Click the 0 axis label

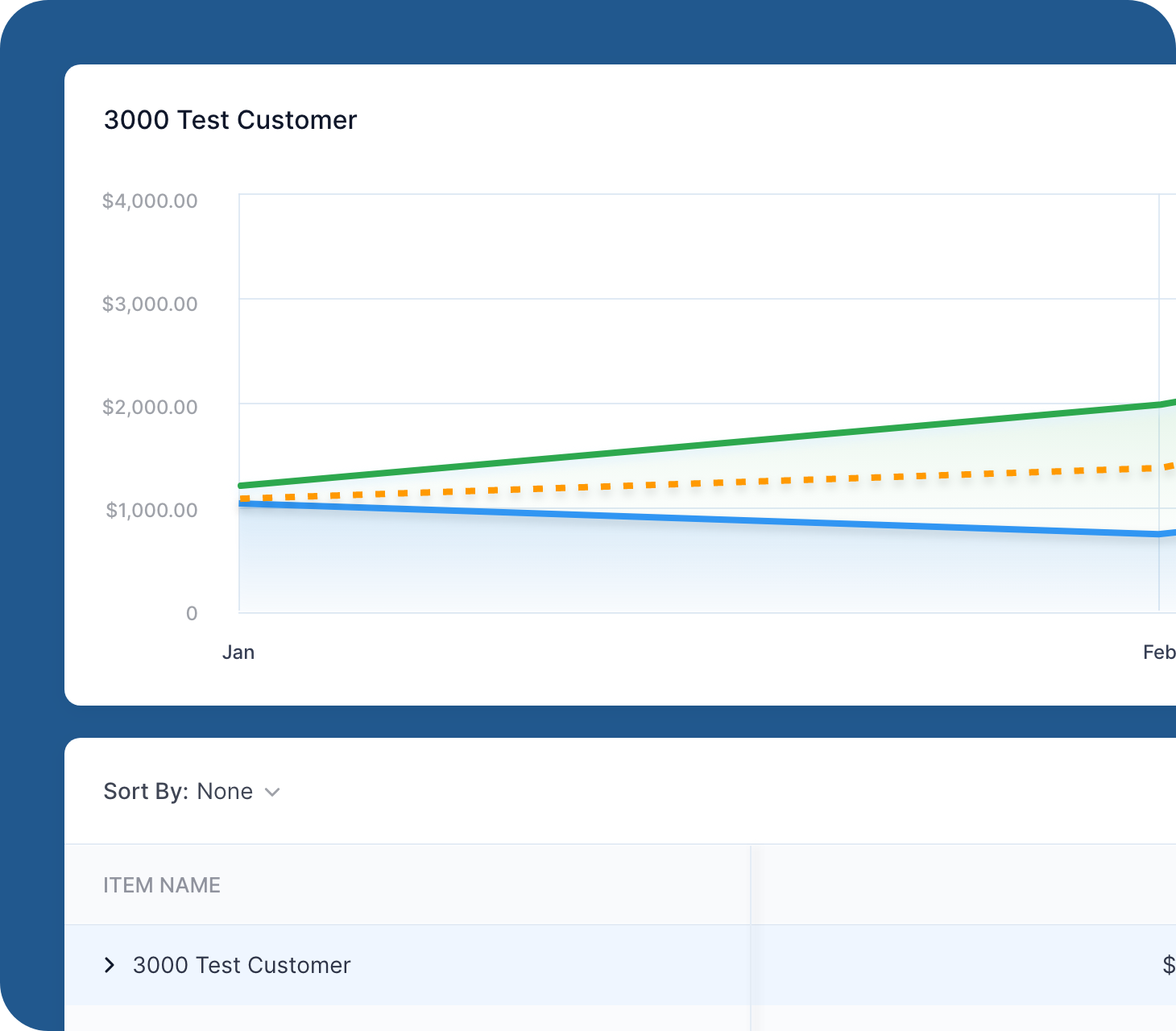pos(192,614)
